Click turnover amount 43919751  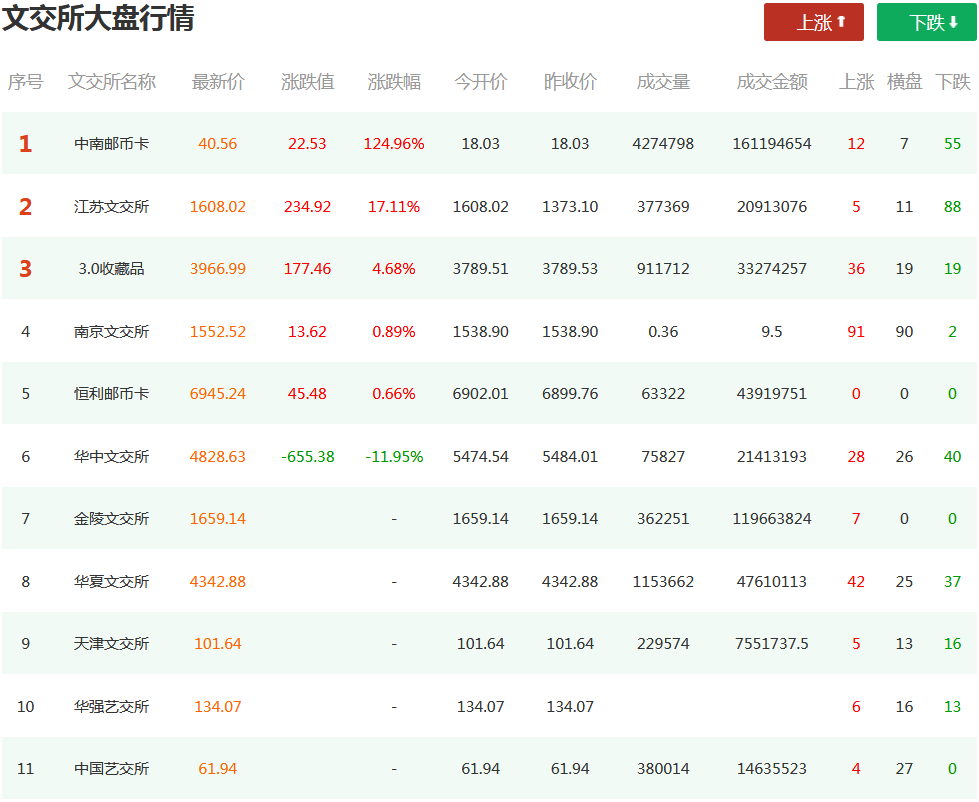click(772, 394)
